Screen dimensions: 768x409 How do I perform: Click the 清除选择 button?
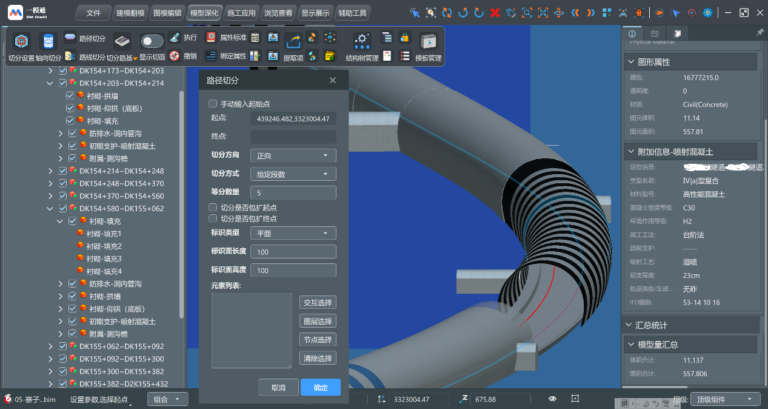[317, 358]
